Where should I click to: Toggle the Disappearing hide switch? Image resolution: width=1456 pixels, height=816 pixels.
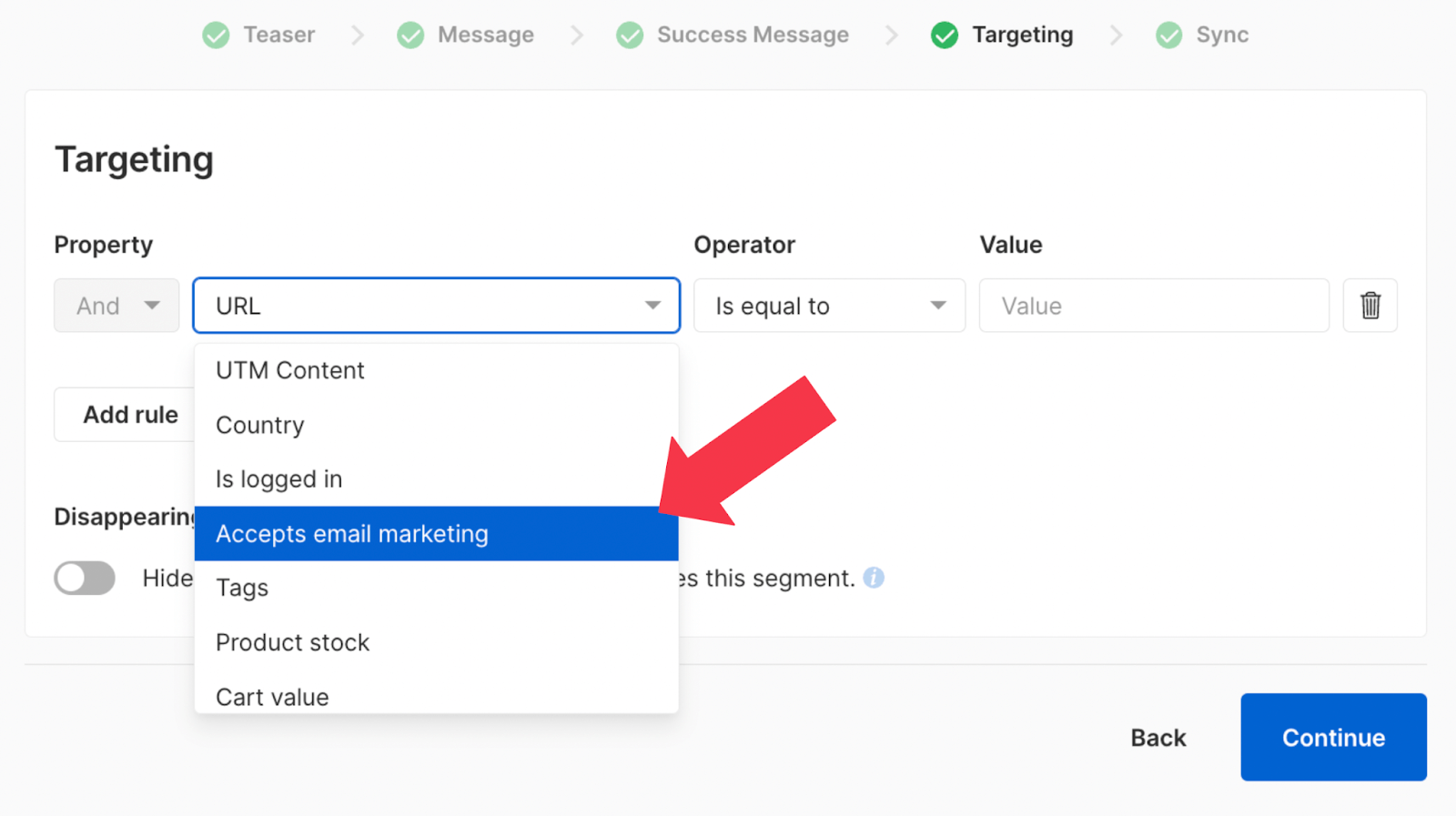(85, 578)
